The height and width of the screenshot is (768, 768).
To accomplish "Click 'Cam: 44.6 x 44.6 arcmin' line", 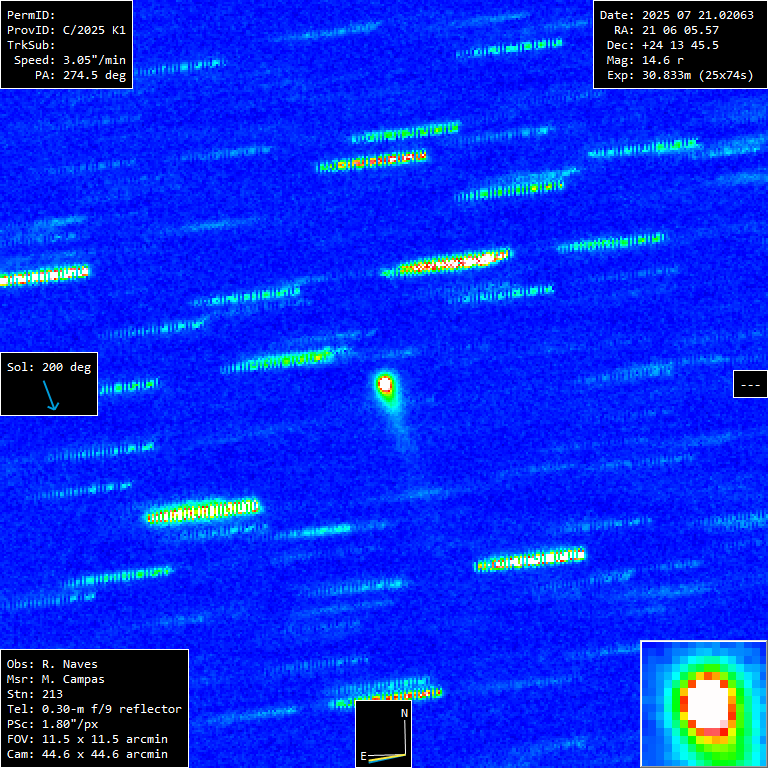I will [87, 754].
